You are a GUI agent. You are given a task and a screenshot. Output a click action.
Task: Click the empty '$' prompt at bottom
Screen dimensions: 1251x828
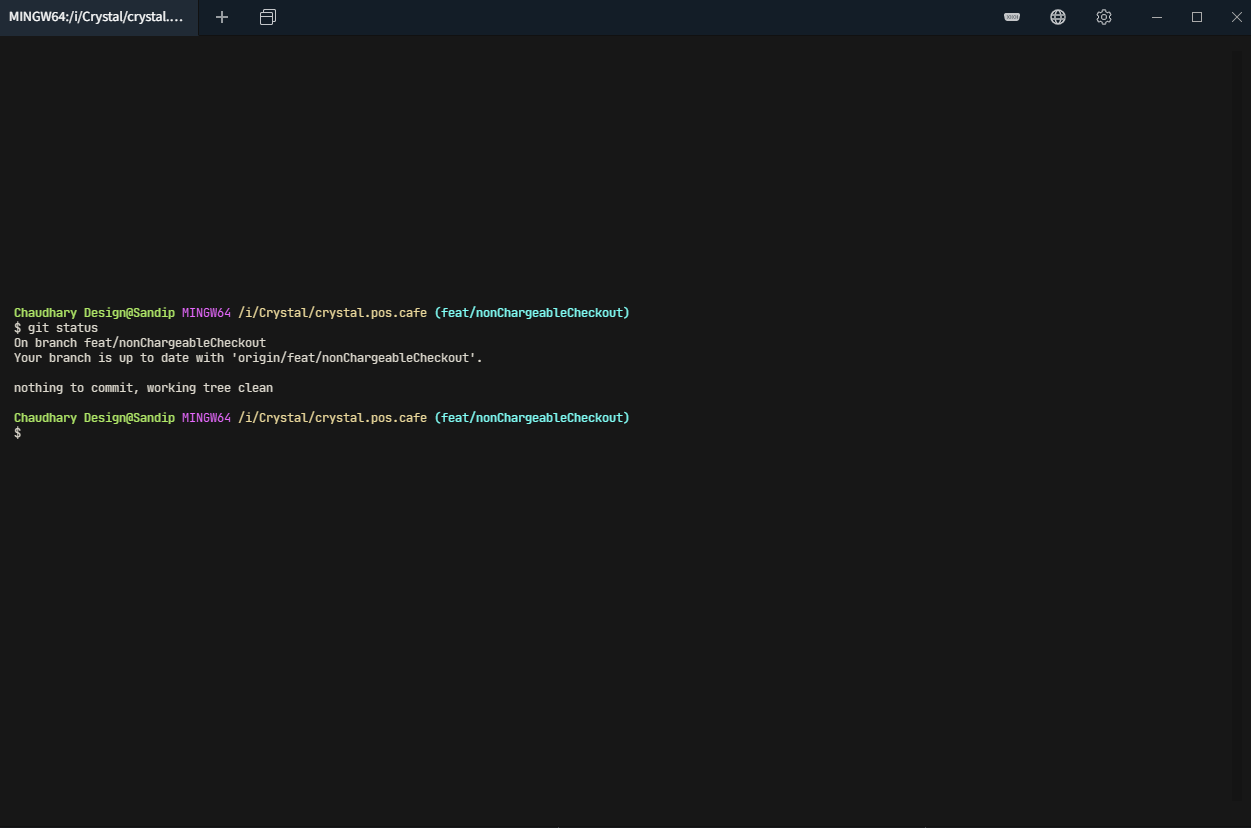pos(18,433)
